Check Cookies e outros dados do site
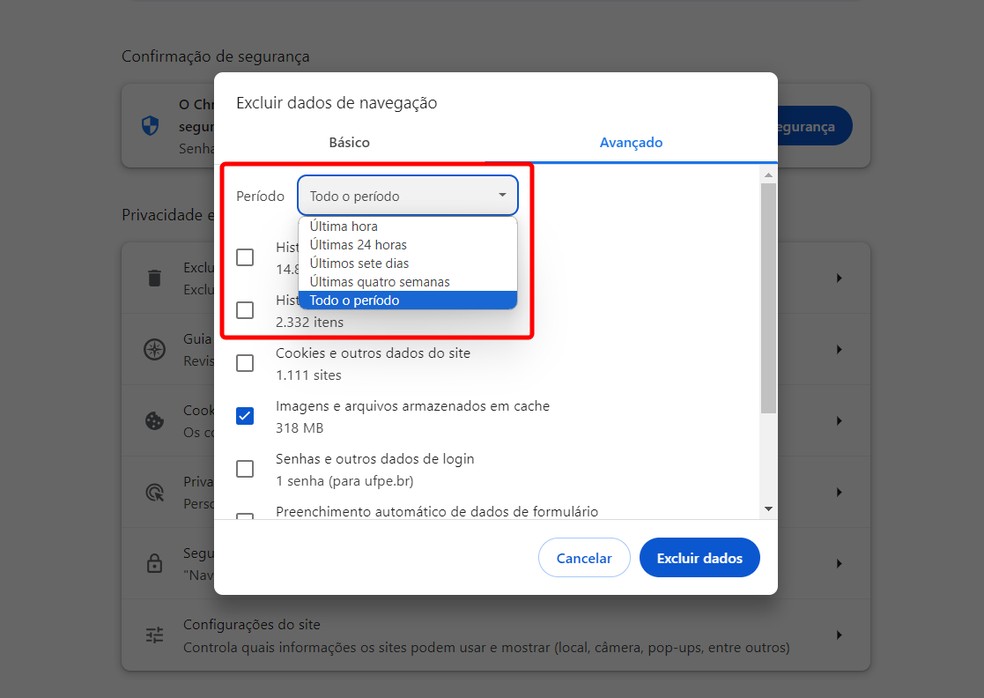984x698 pixels. coord(244,363)
